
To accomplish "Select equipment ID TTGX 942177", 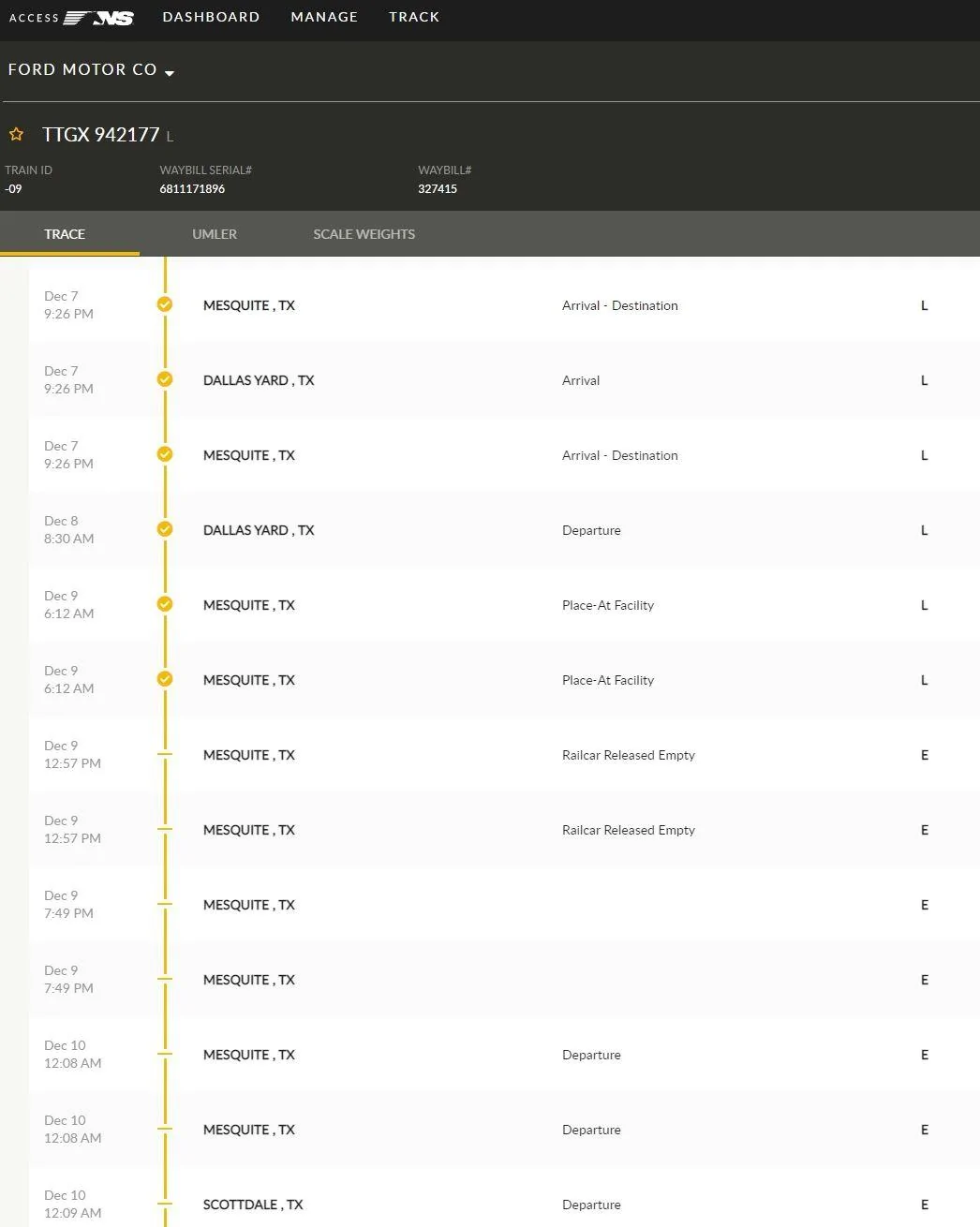I will [x=101, y=135].
